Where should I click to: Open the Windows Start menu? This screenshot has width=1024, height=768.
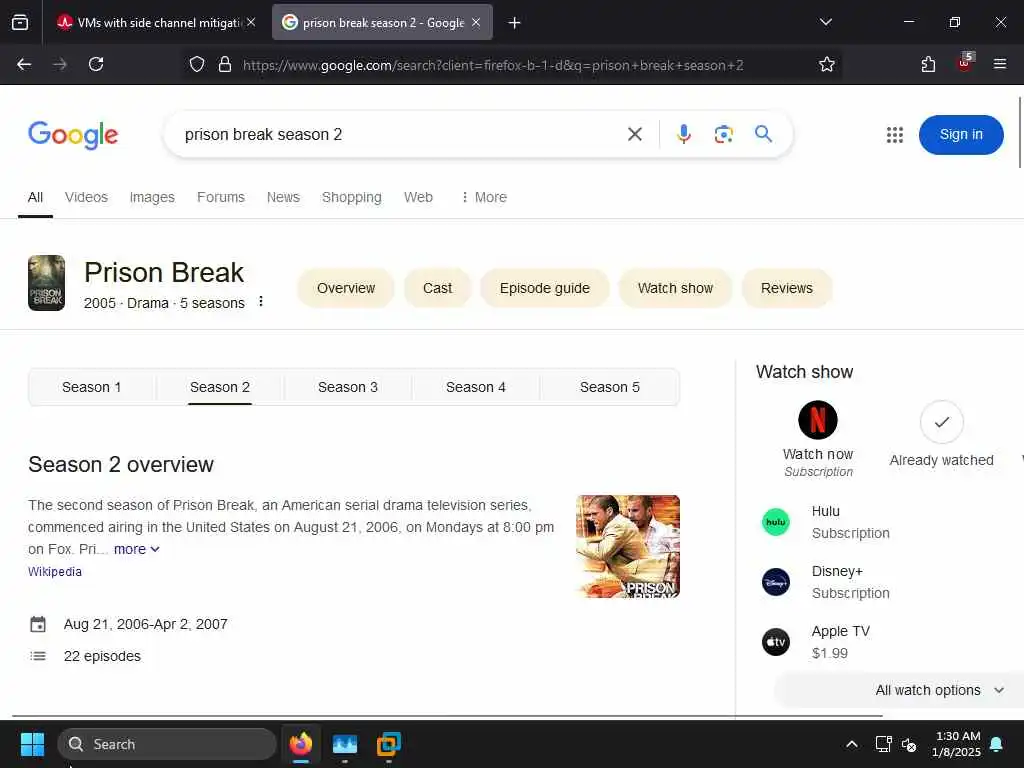pyautogui.click(x=32, y=744)
